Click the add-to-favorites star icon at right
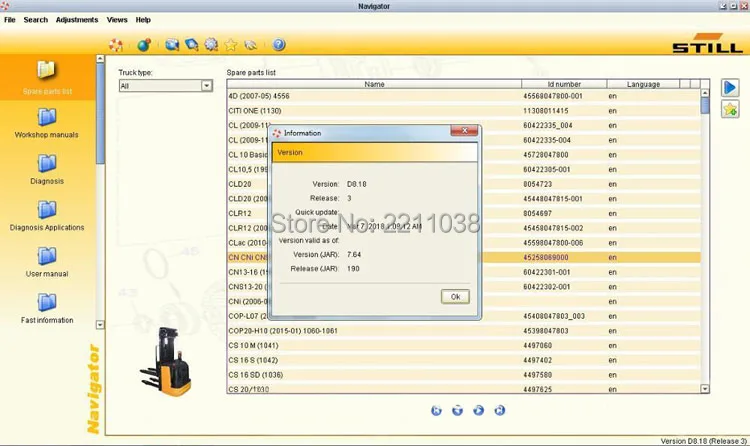 pos(731,109)
